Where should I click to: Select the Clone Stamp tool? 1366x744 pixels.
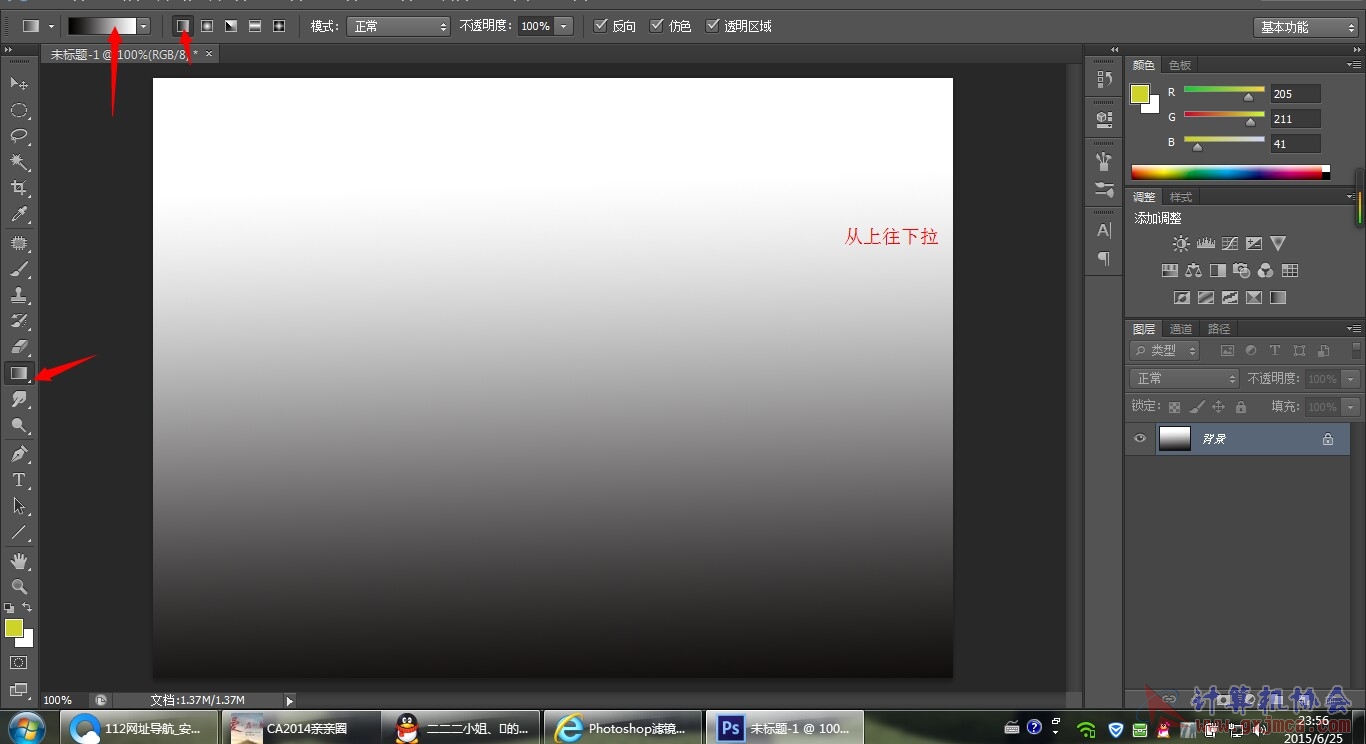point(18,295)
